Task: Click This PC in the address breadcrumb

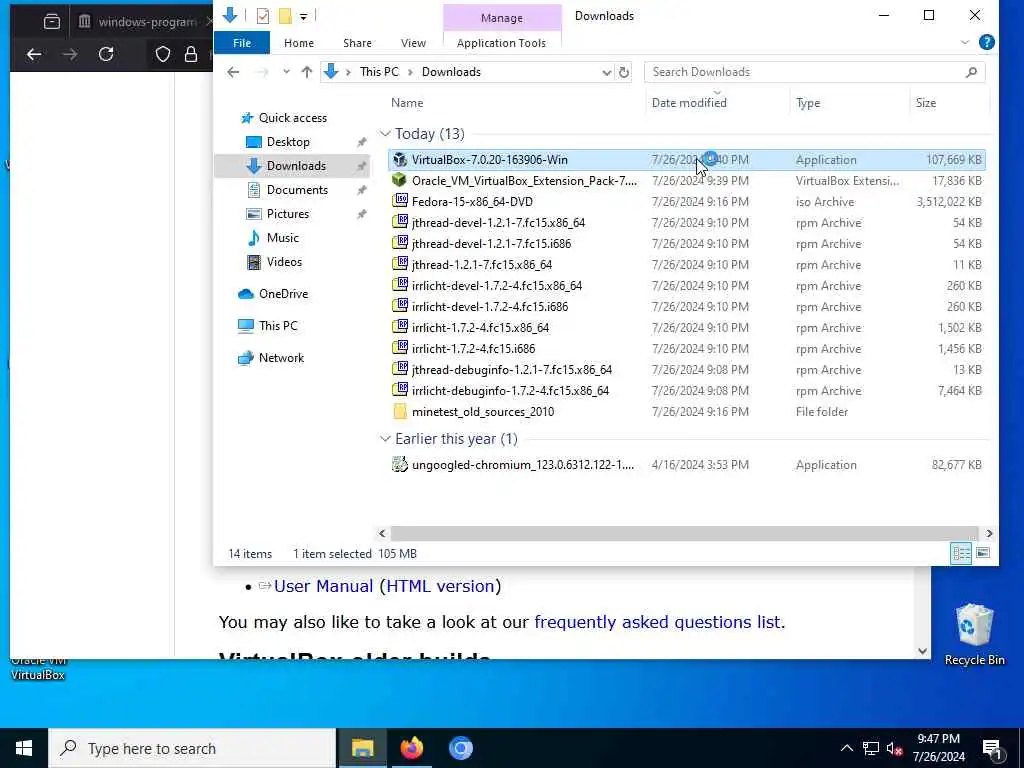Action: (x=379, y=72)
